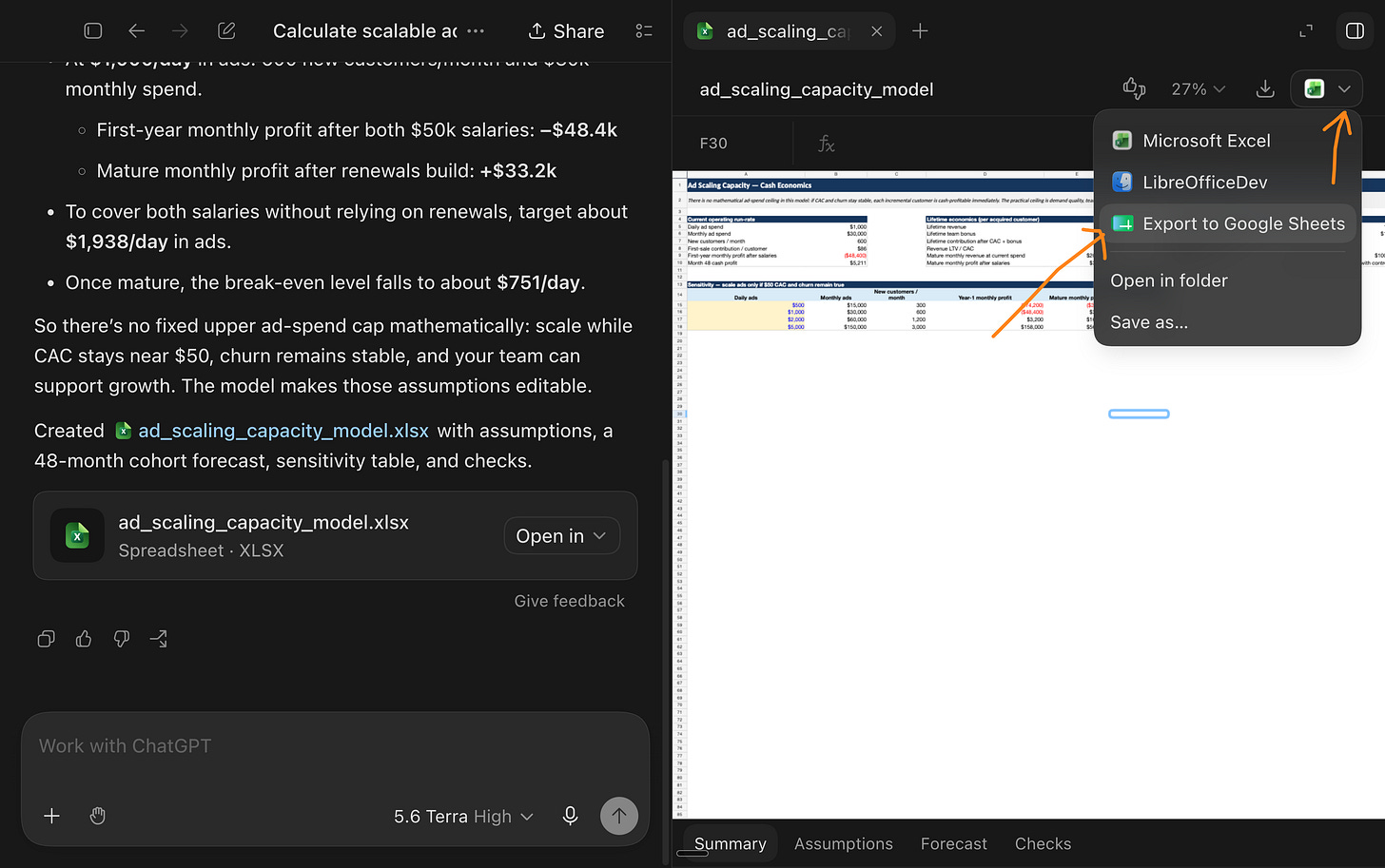
Task: Download the spreadsheet file
Action: tap(1265, 89)
